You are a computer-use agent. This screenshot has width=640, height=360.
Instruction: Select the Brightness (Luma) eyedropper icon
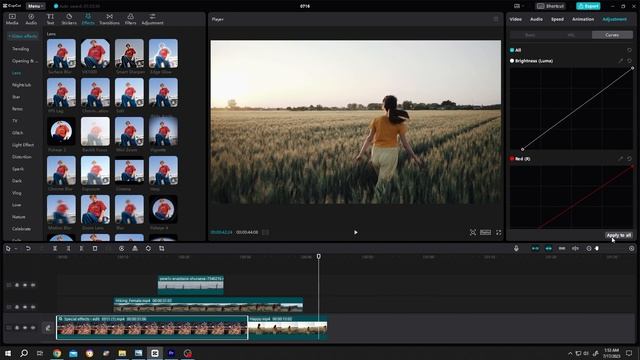coord(620,61)
